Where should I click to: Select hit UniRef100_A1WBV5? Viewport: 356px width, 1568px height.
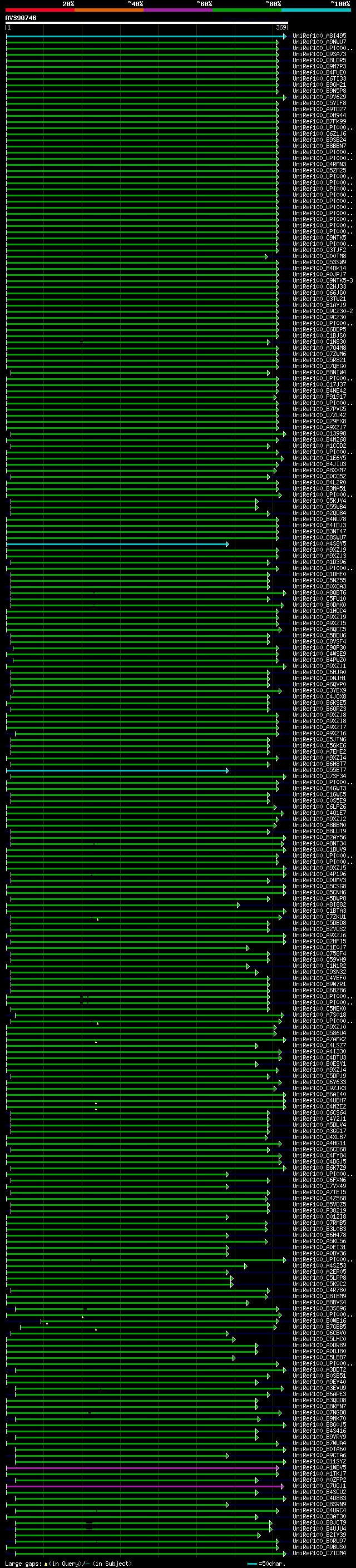pos(319,1467)
